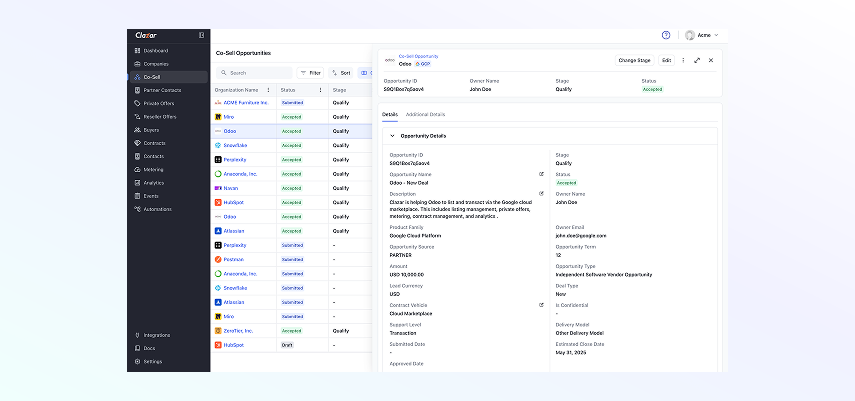Screen dimensions: 855x401
Task: Click the Perplexity row with Submitted status
Action: point(291,245)
